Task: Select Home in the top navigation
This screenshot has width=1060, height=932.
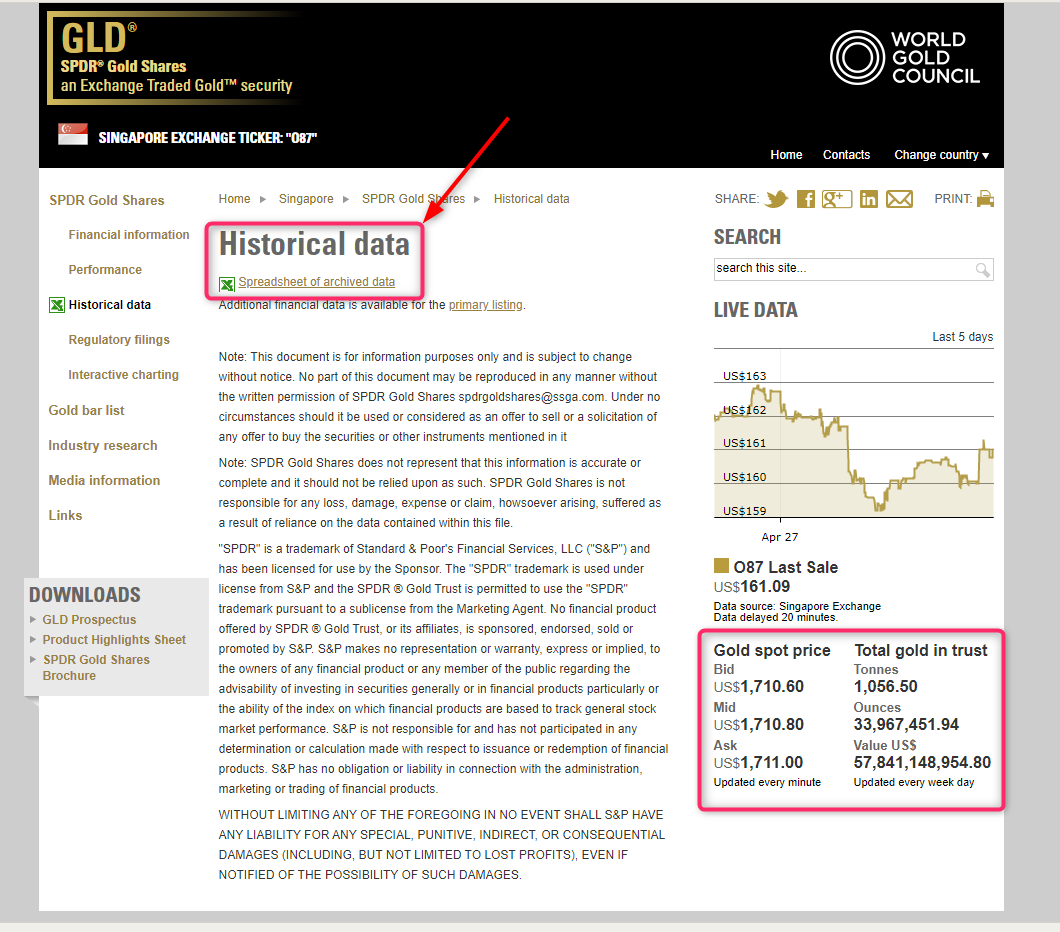Action: coord(786,155)
